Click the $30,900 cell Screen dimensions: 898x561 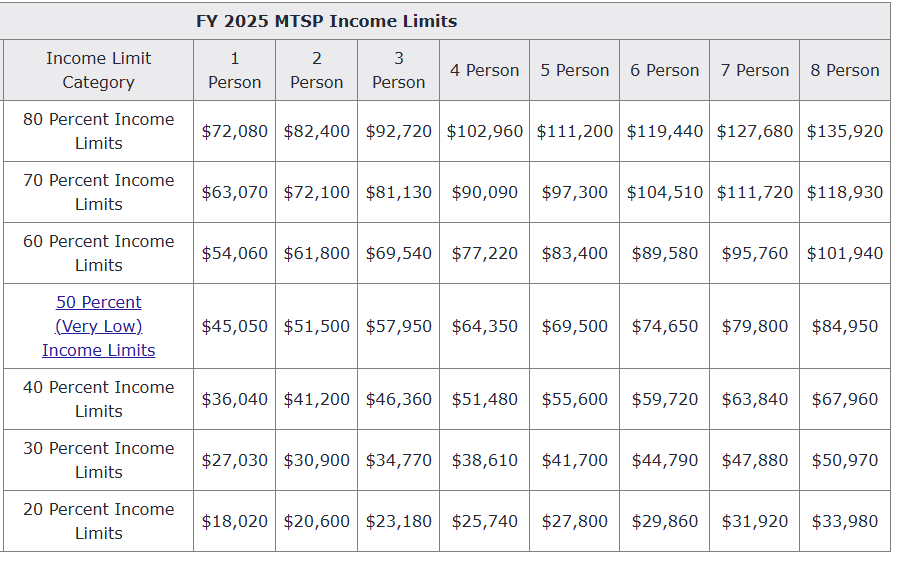click(x=317, y=460)
